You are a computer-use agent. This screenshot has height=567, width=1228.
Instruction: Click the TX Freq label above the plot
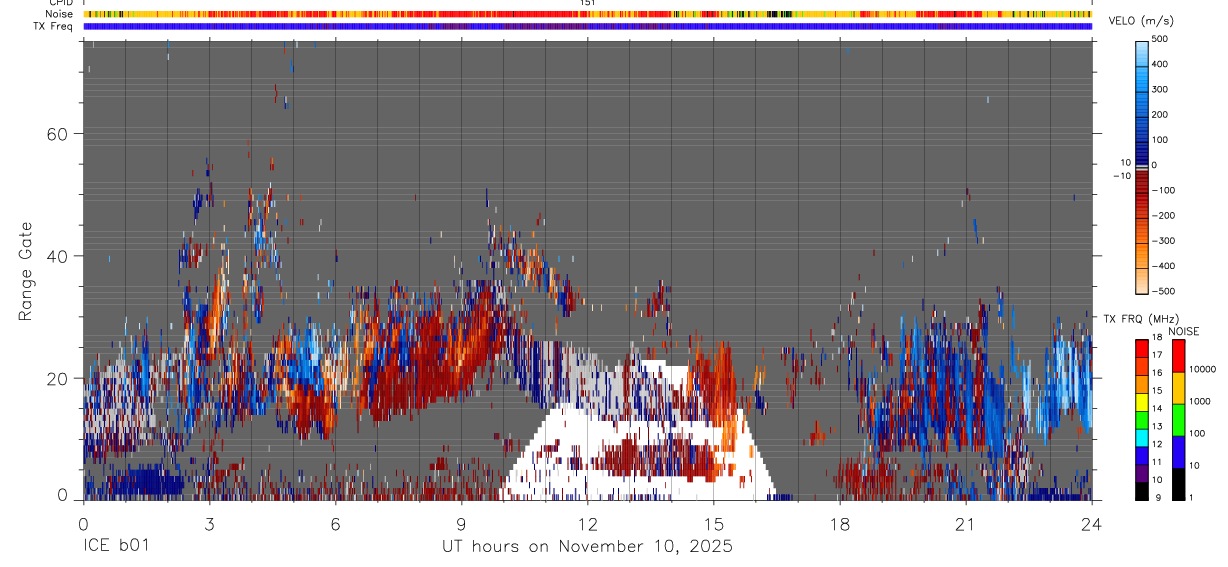coord(54,25)
